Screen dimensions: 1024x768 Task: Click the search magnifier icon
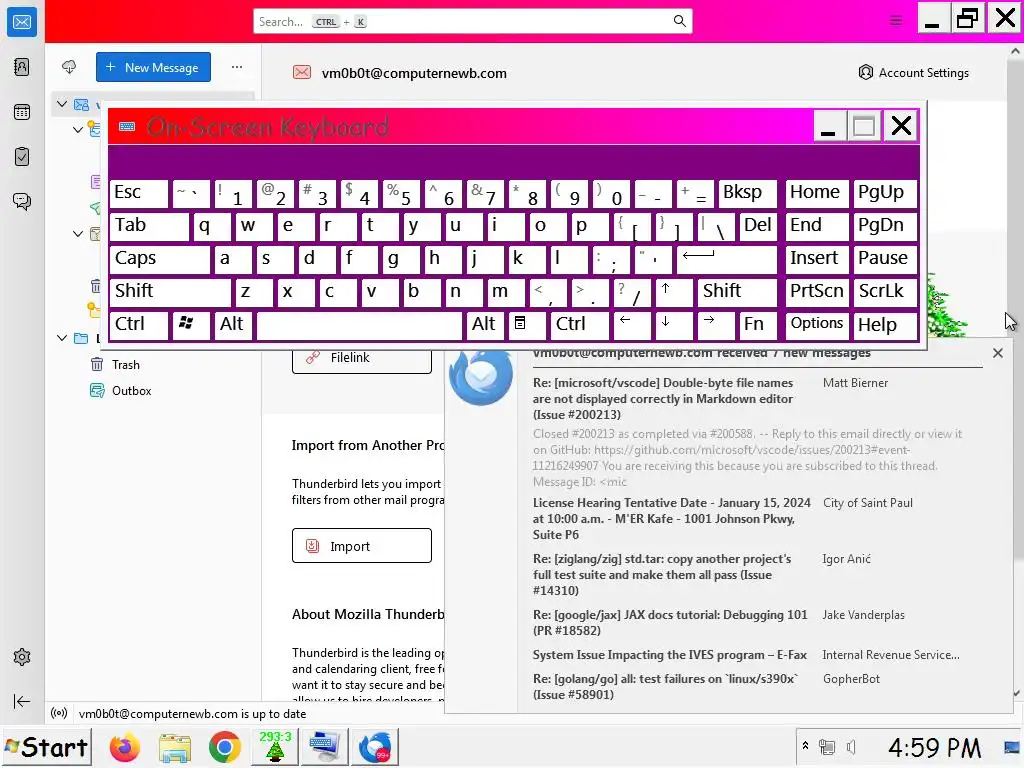point(679,21)
